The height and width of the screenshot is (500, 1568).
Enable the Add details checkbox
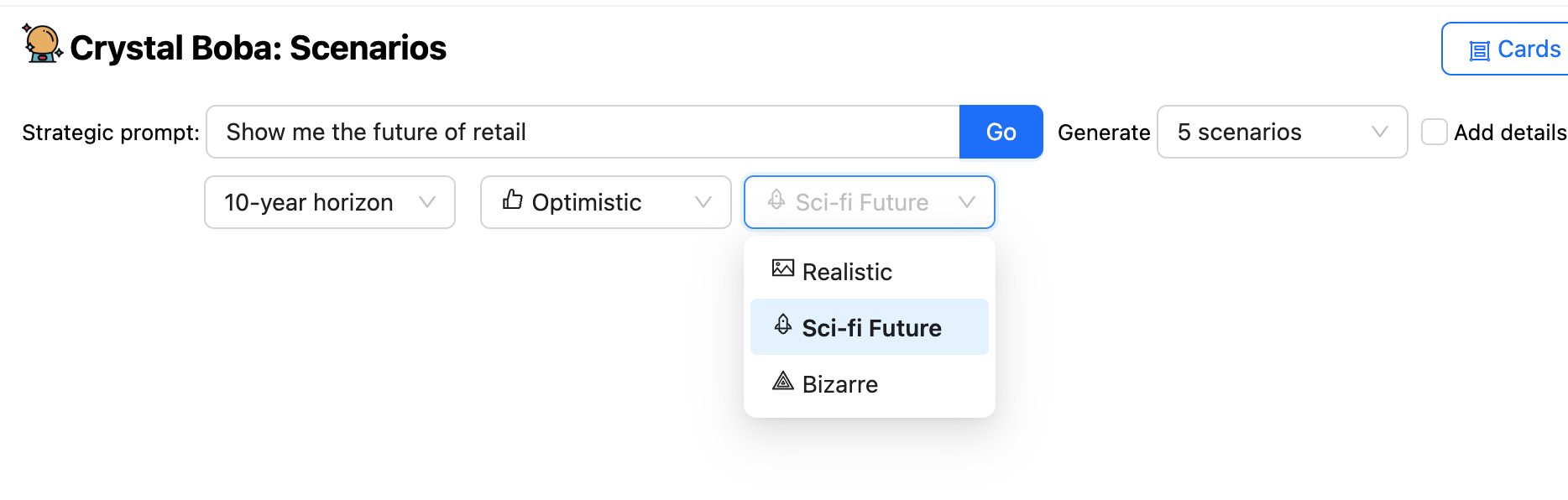1434,133
